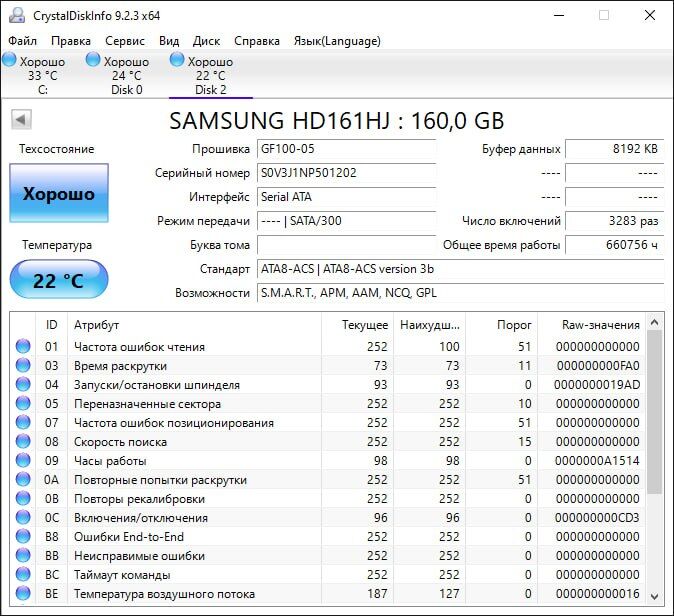Open the Язык(Language) menu
Viewport: 674px width, 616px height.
tap(336, 41)
